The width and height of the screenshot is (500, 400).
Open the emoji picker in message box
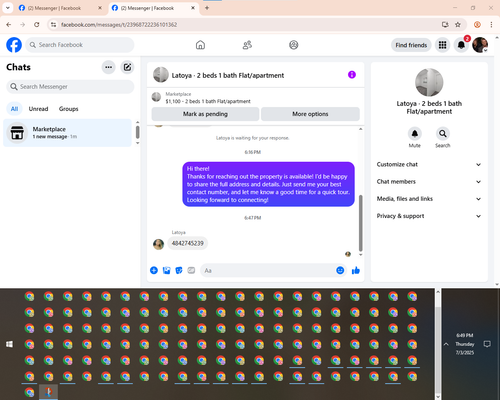[x=340, y=270]
